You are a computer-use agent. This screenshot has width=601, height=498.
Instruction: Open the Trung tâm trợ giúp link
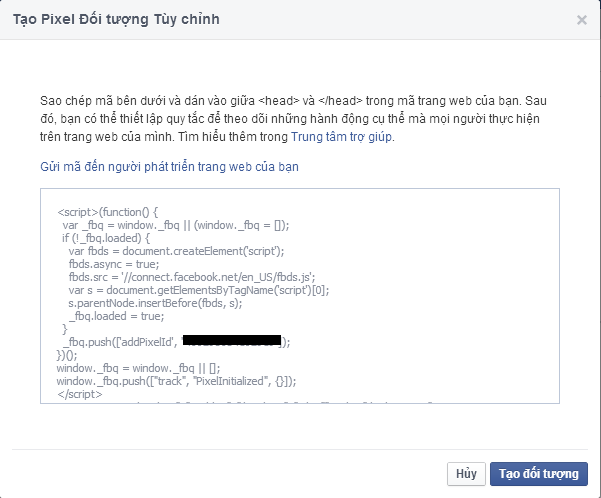pyautogui.click(x=342, y=137)
